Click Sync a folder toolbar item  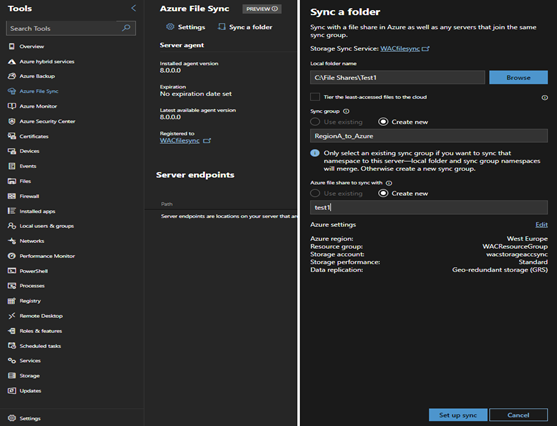click(x=245, y=27)
